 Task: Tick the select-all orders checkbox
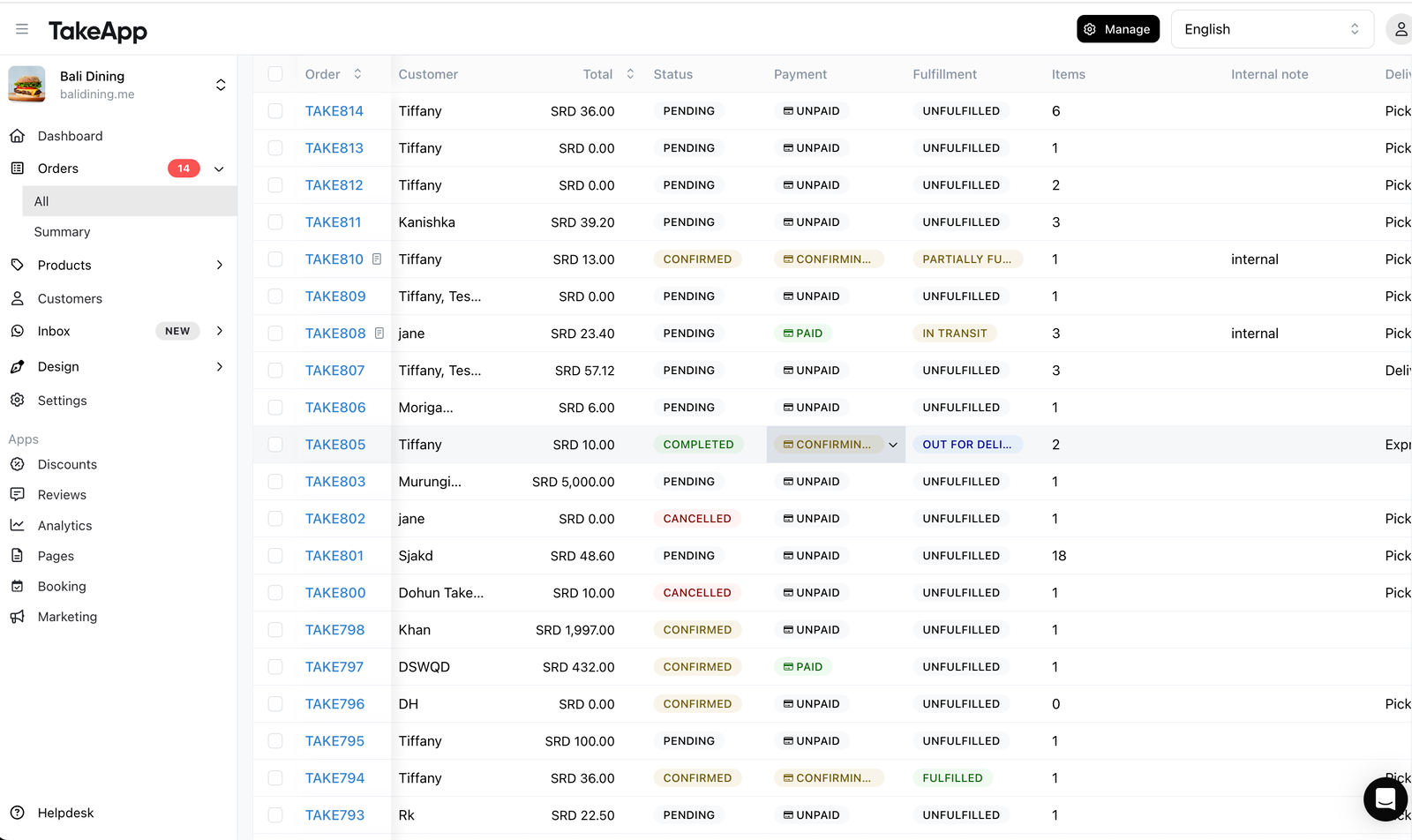tap(275, 74)
